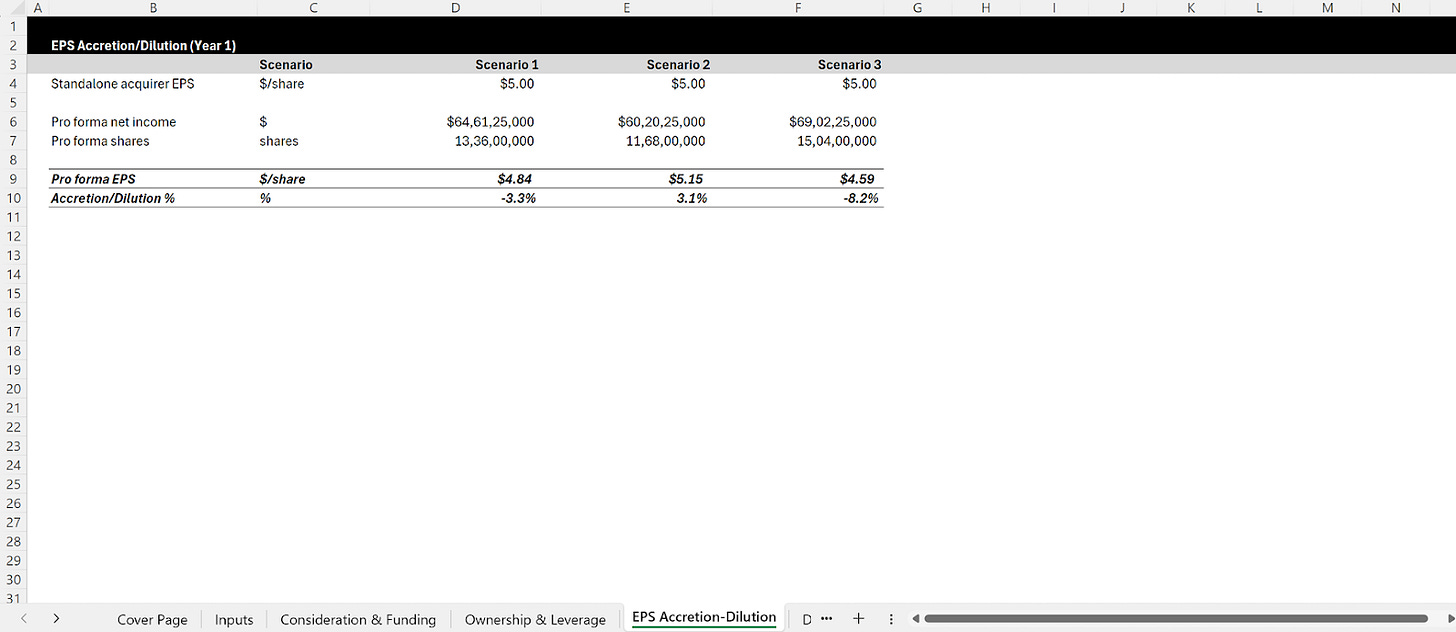Screen dimensions: 1456x632
Task: Select column H header
Action: coord(986,8)
